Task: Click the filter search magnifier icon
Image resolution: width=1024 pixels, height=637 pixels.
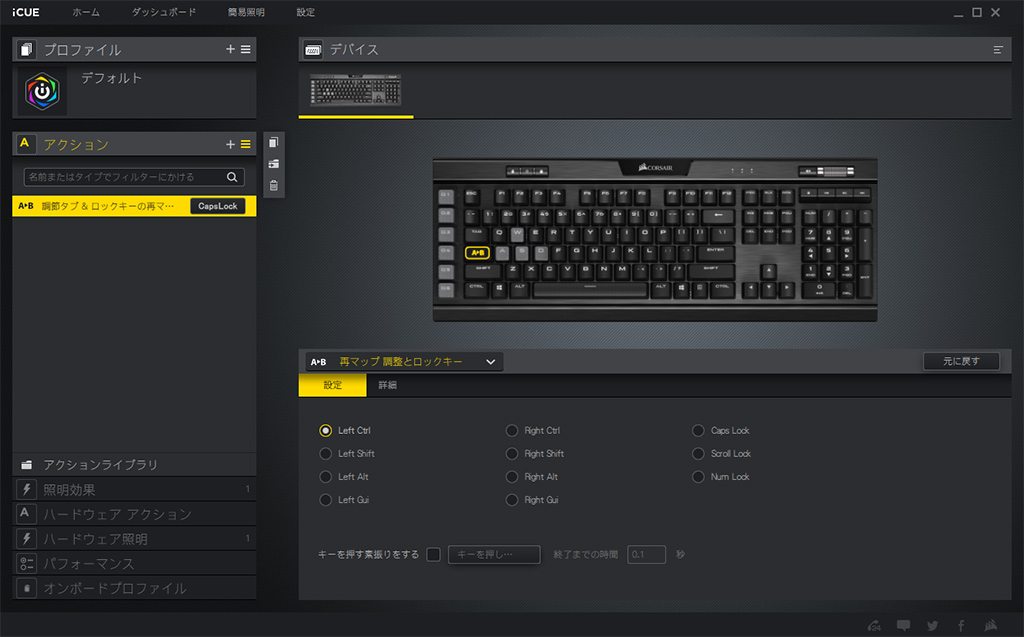Action: (x=232, y=177)
